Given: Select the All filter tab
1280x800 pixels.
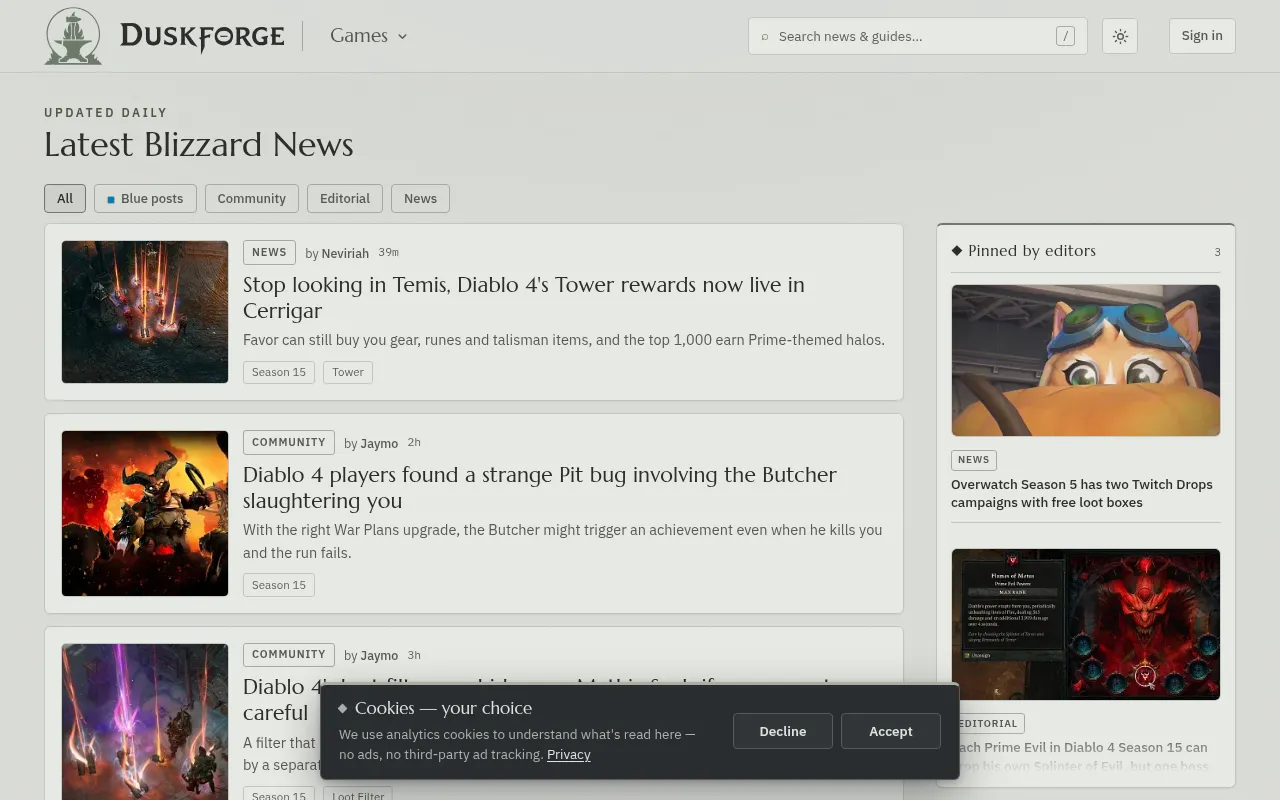Looking at the screenshot, I should click(x=65, y=198).
